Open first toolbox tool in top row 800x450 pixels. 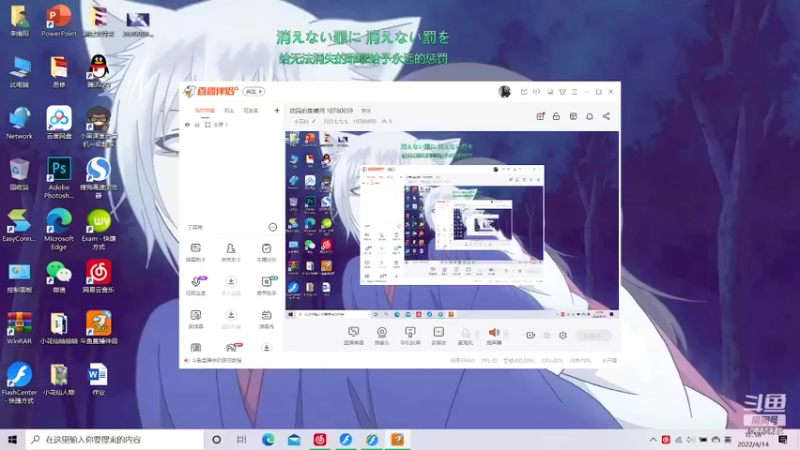(x=195, y=252)
